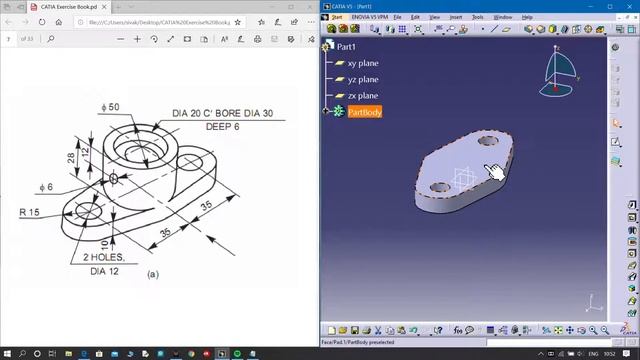This screenshot has height=360, width=640.
Task: Go to browser home page
Action: (59, 22)
